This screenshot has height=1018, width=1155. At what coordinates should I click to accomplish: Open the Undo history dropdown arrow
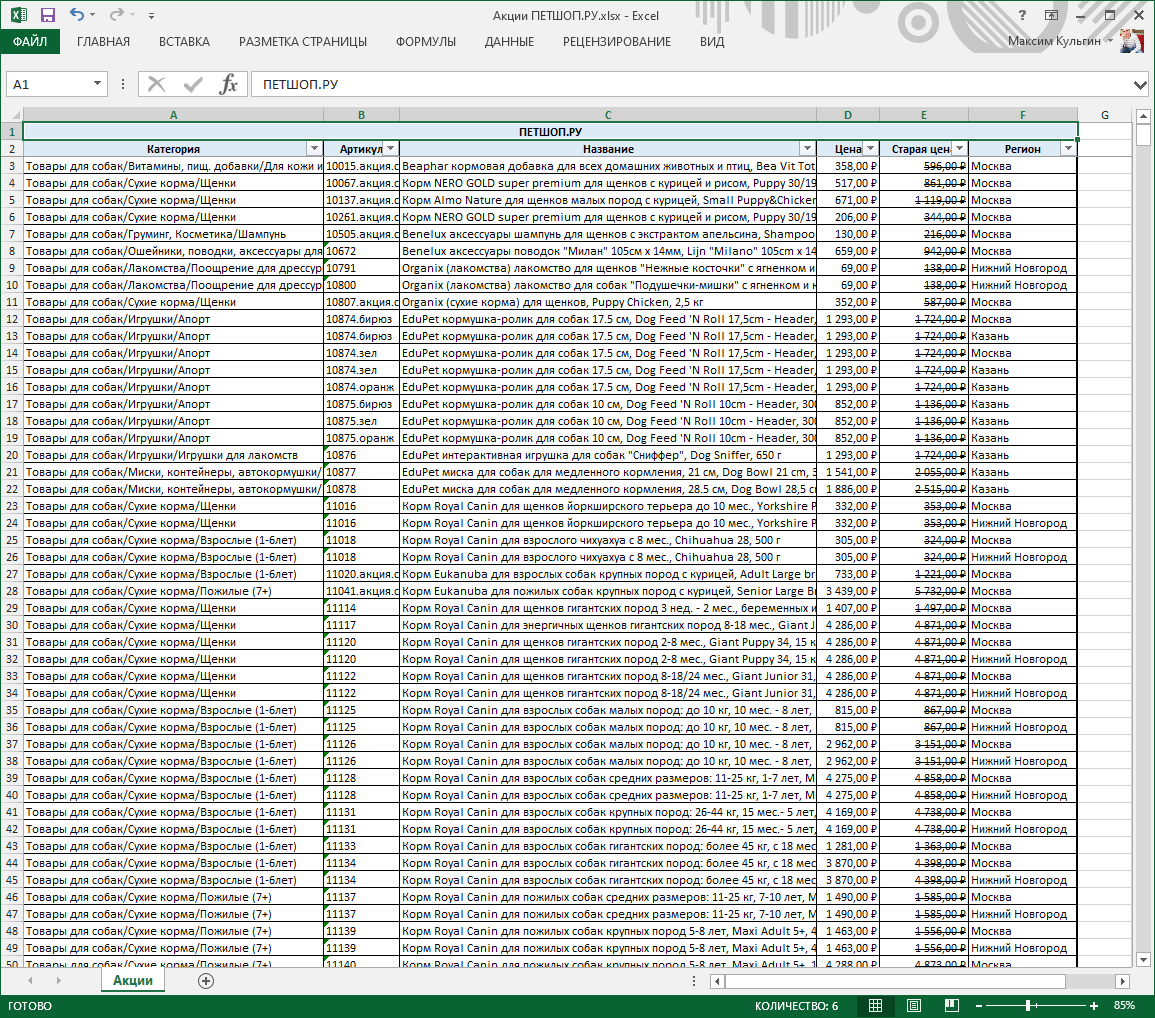93,15
